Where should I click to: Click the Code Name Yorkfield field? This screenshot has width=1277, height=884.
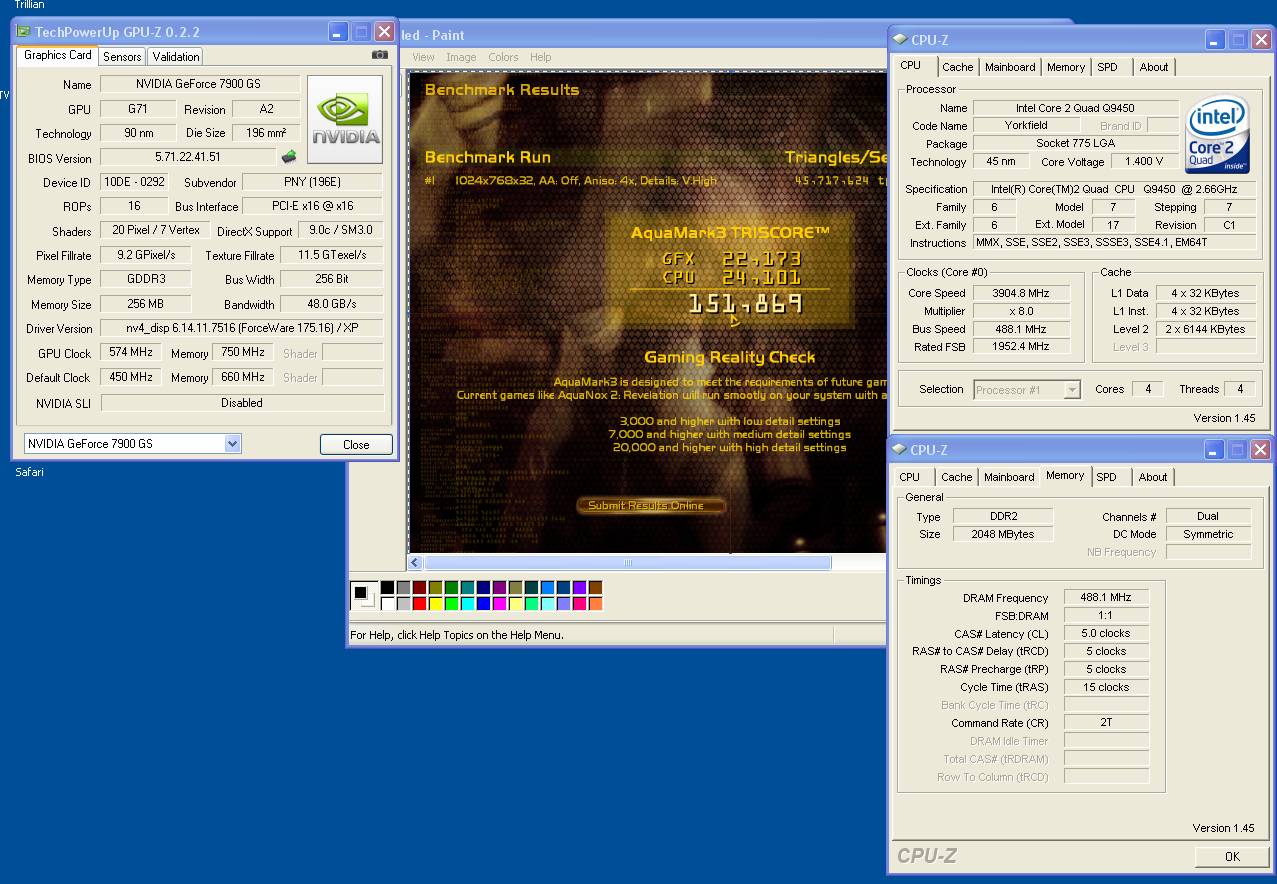(x=1026, y=125)
